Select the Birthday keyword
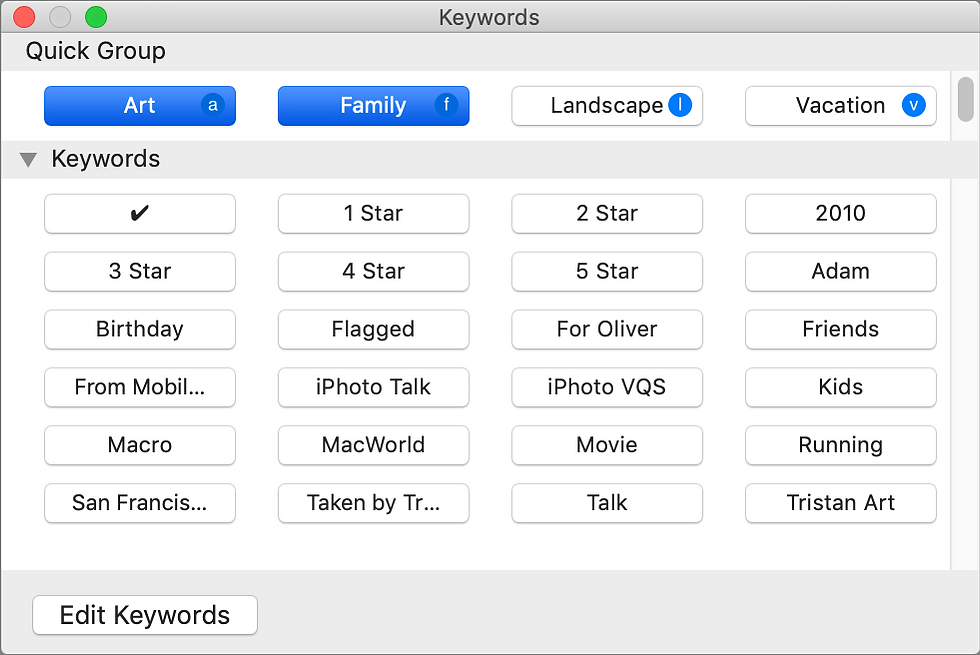Viewport: 980px width, 655px height. [140, 329]
